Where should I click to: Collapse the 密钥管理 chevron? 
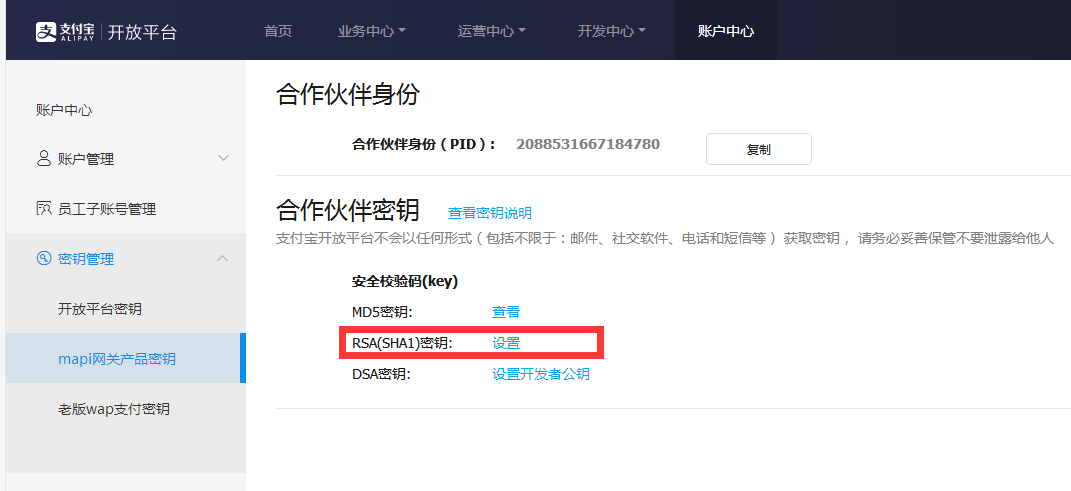point(223,258)
